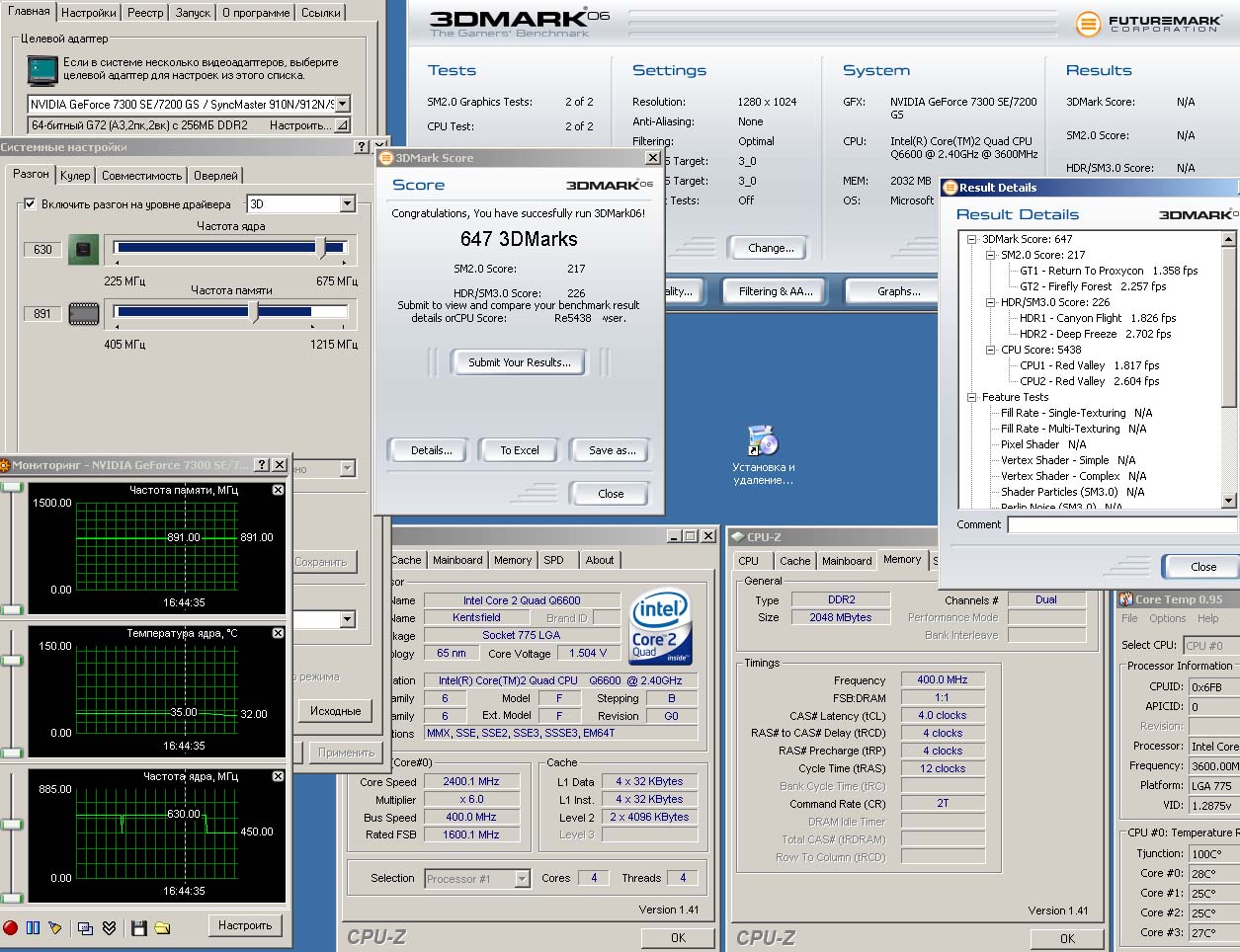Collapse the 'SM2.0 Score: 217' tree node
The height and width of the screenshot is (952, 1240).
tap(991, 255)
